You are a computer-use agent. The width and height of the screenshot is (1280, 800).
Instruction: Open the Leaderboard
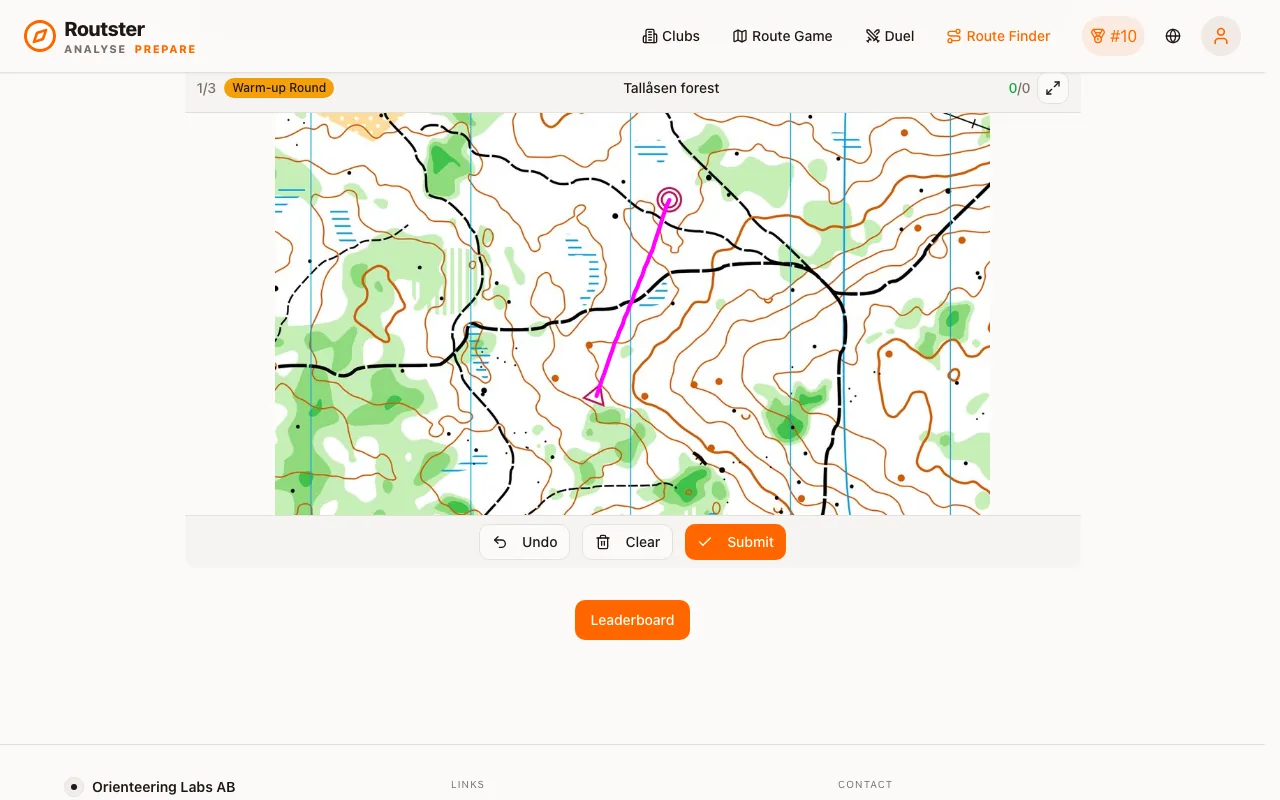click(x=632, y=620)
